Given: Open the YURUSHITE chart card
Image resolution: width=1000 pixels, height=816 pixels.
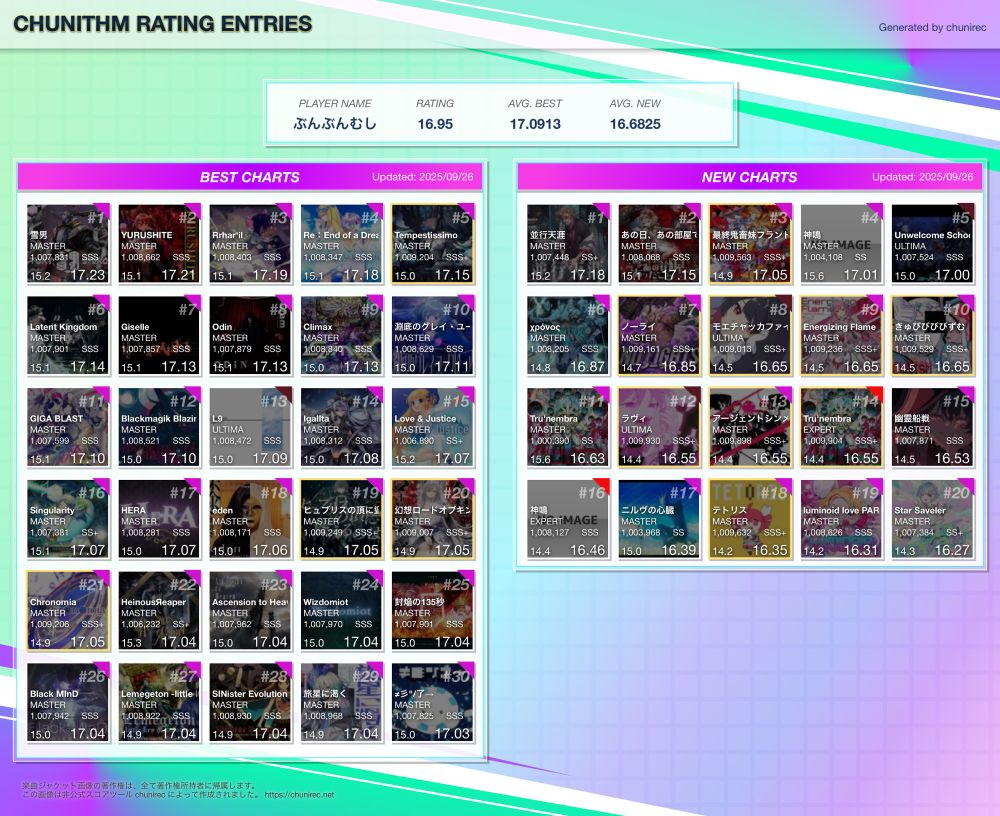Looking at the screenshot, I should pos(159,244).
